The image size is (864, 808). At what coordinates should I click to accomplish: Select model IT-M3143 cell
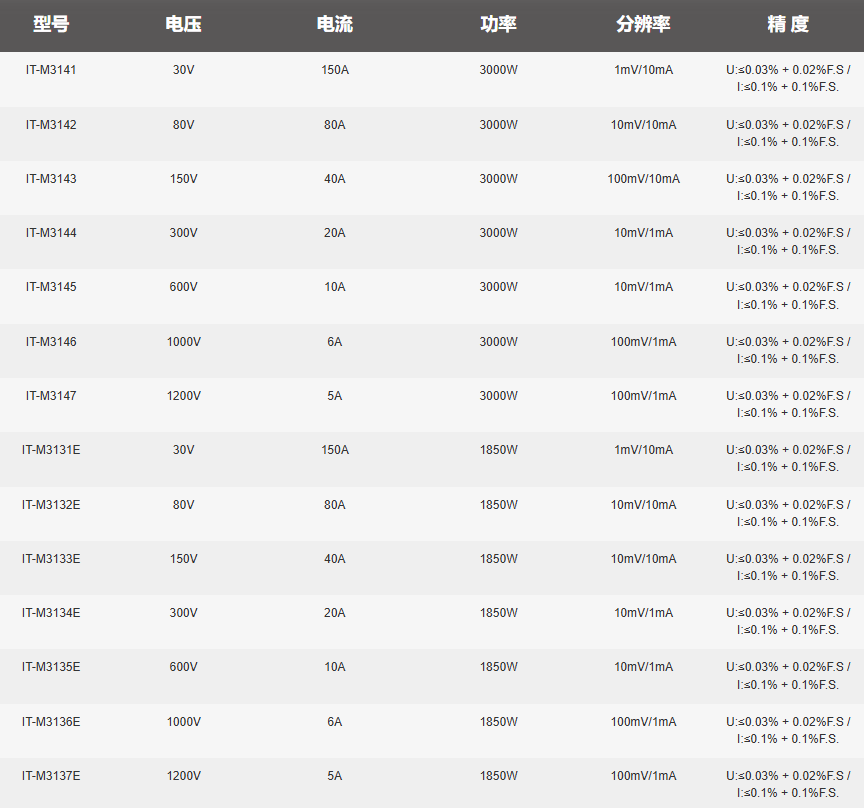[x=51, y=179]
